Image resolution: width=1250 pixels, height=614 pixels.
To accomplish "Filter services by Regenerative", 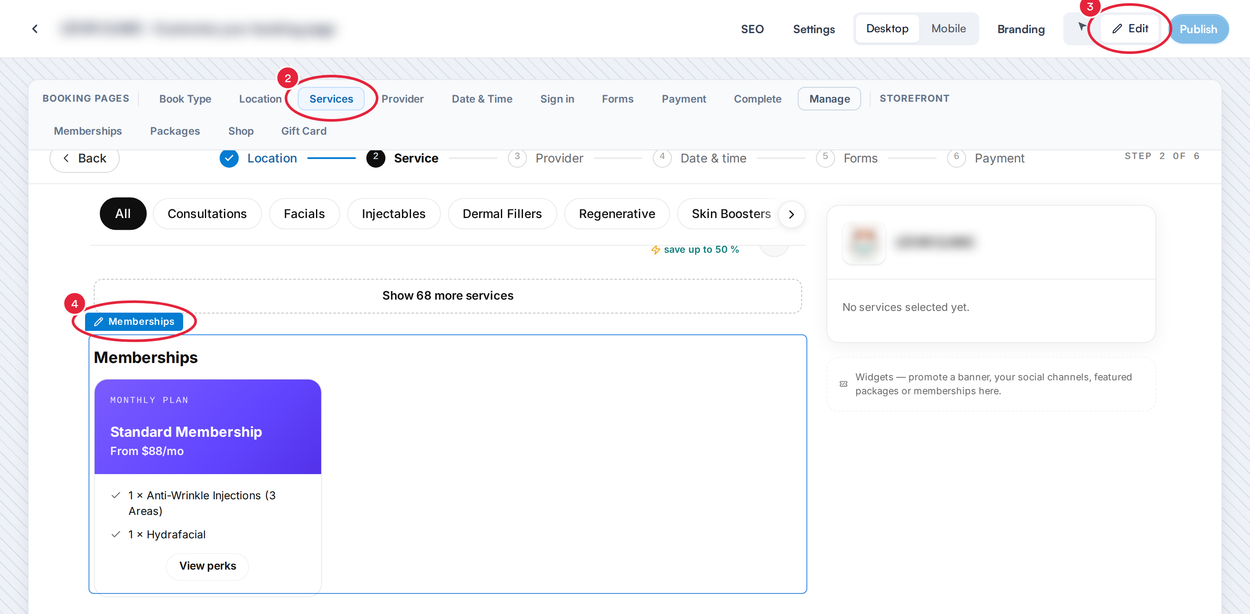I will tap(617, 214).
